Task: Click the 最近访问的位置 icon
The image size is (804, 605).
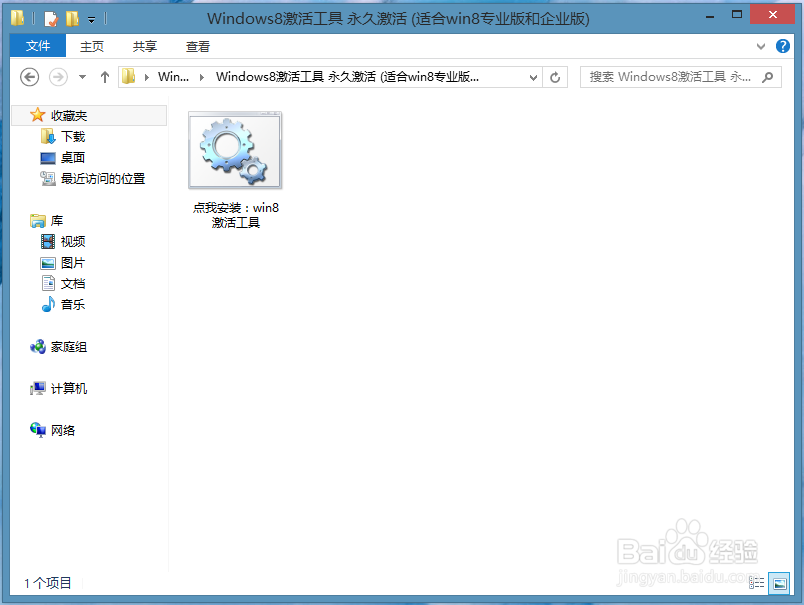Action: [x=48, y=178]
